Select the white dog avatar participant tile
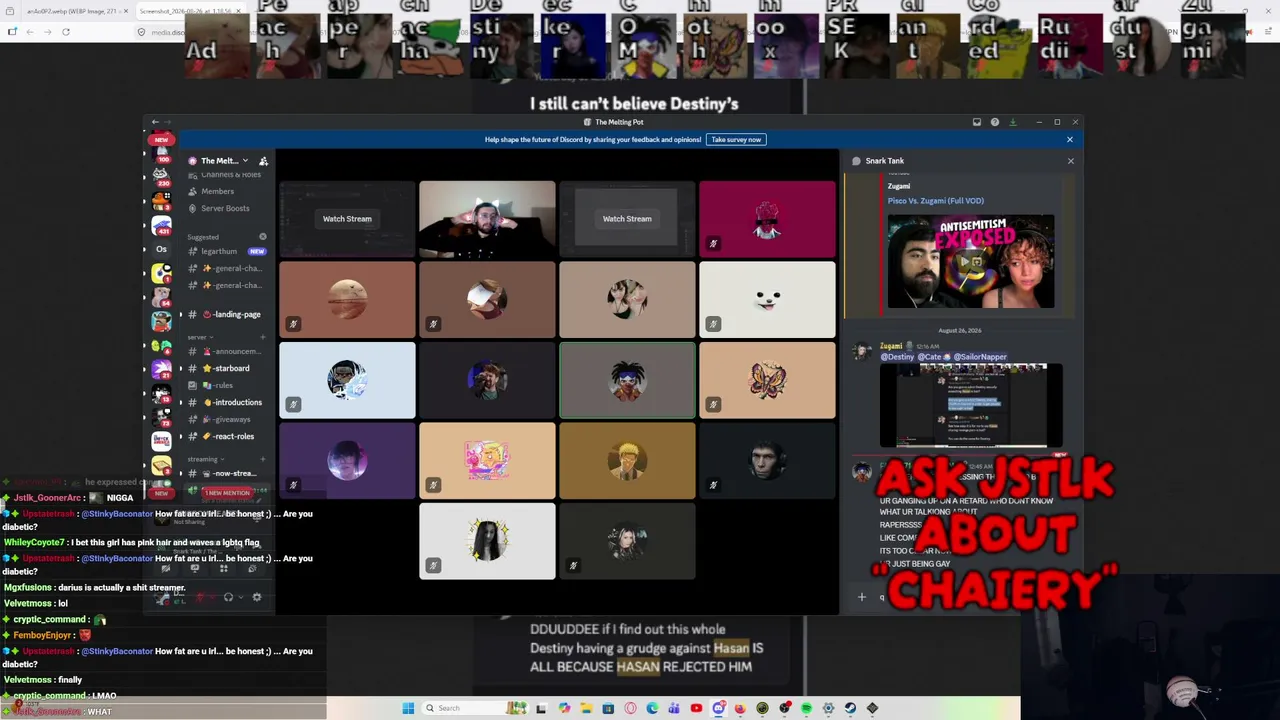This screenshot has width=1280, height=720. coord(767,300)
